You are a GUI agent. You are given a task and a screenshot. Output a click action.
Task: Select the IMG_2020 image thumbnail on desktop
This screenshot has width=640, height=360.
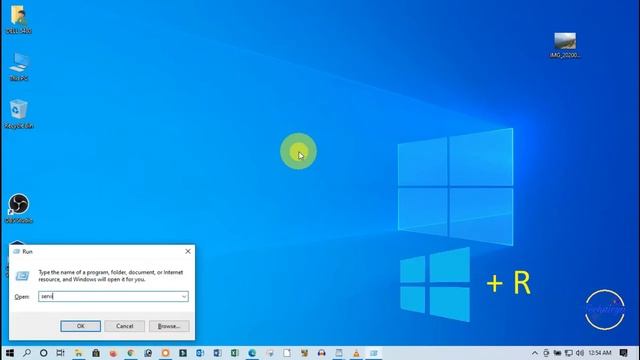click(x=565, y=45)
